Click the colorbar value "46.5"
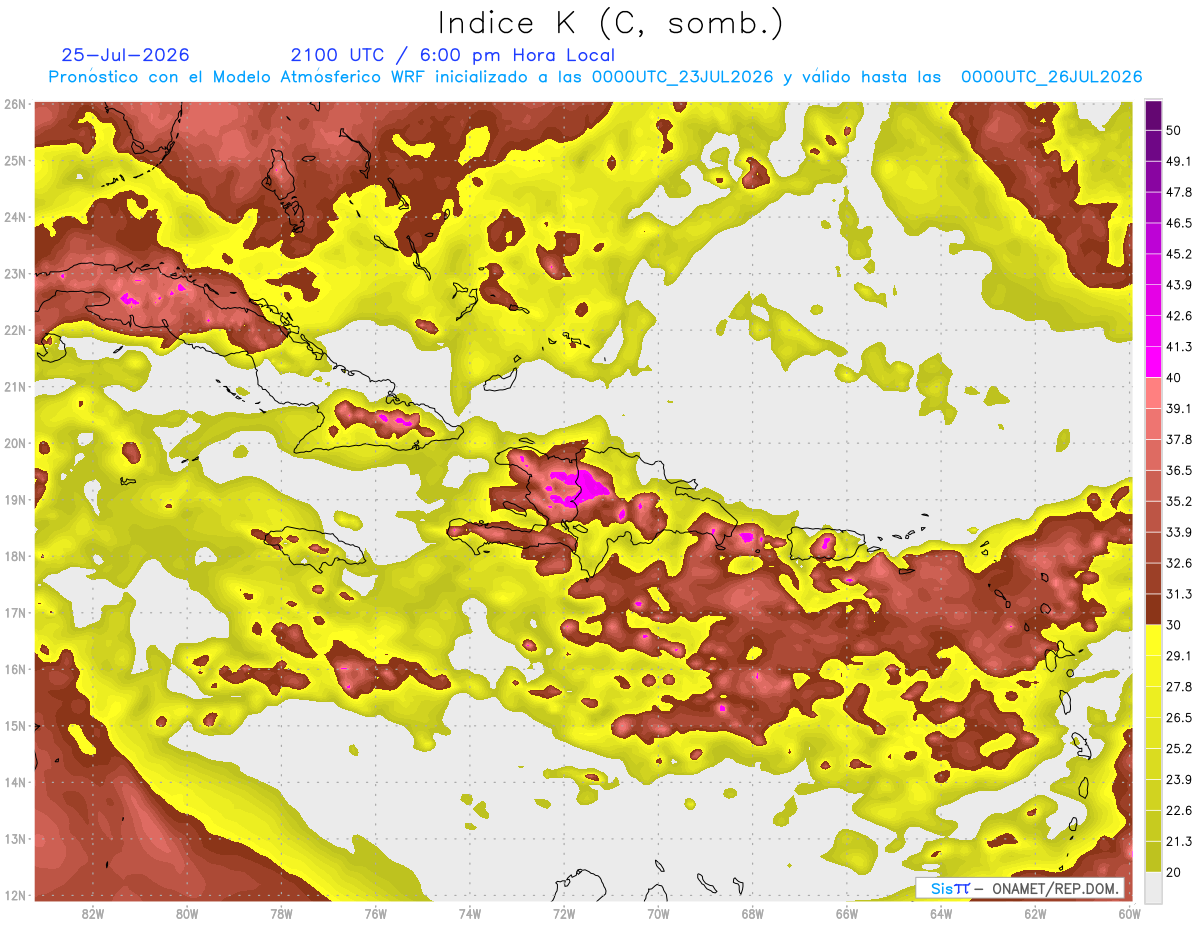Screen dimensions: 1200x927 click(1179, 223)
